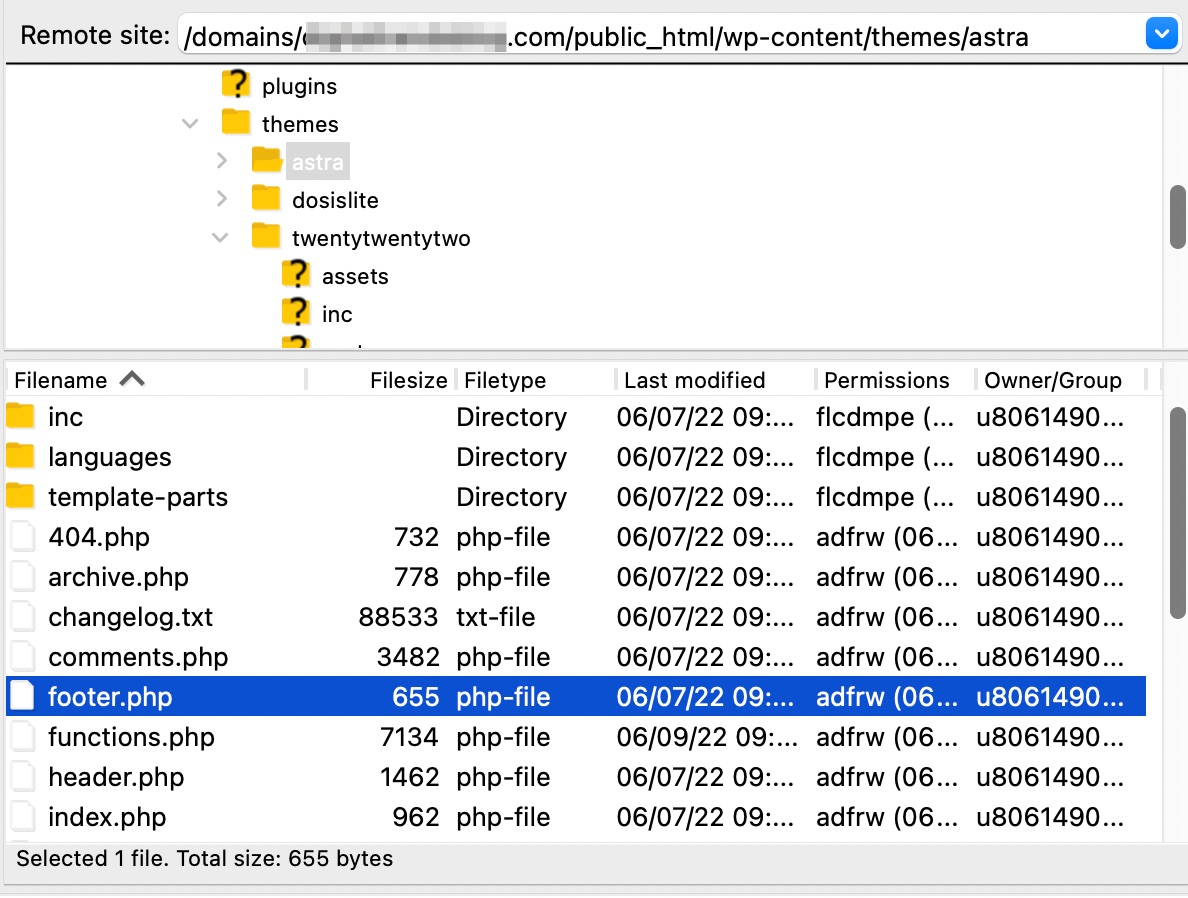Click the file icon next to functions.php
The width and height of the screenshot is (1188, 898).
click(x=23, y=737)
